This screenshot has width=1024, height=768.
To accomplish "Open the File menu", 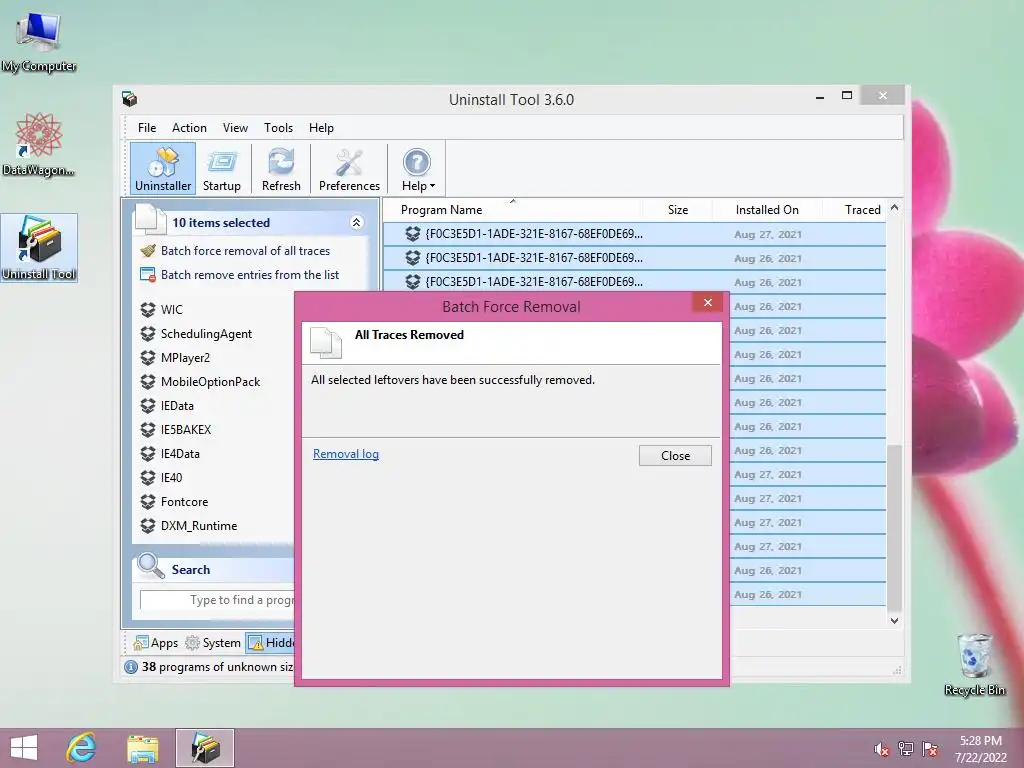I will (147, 128).
